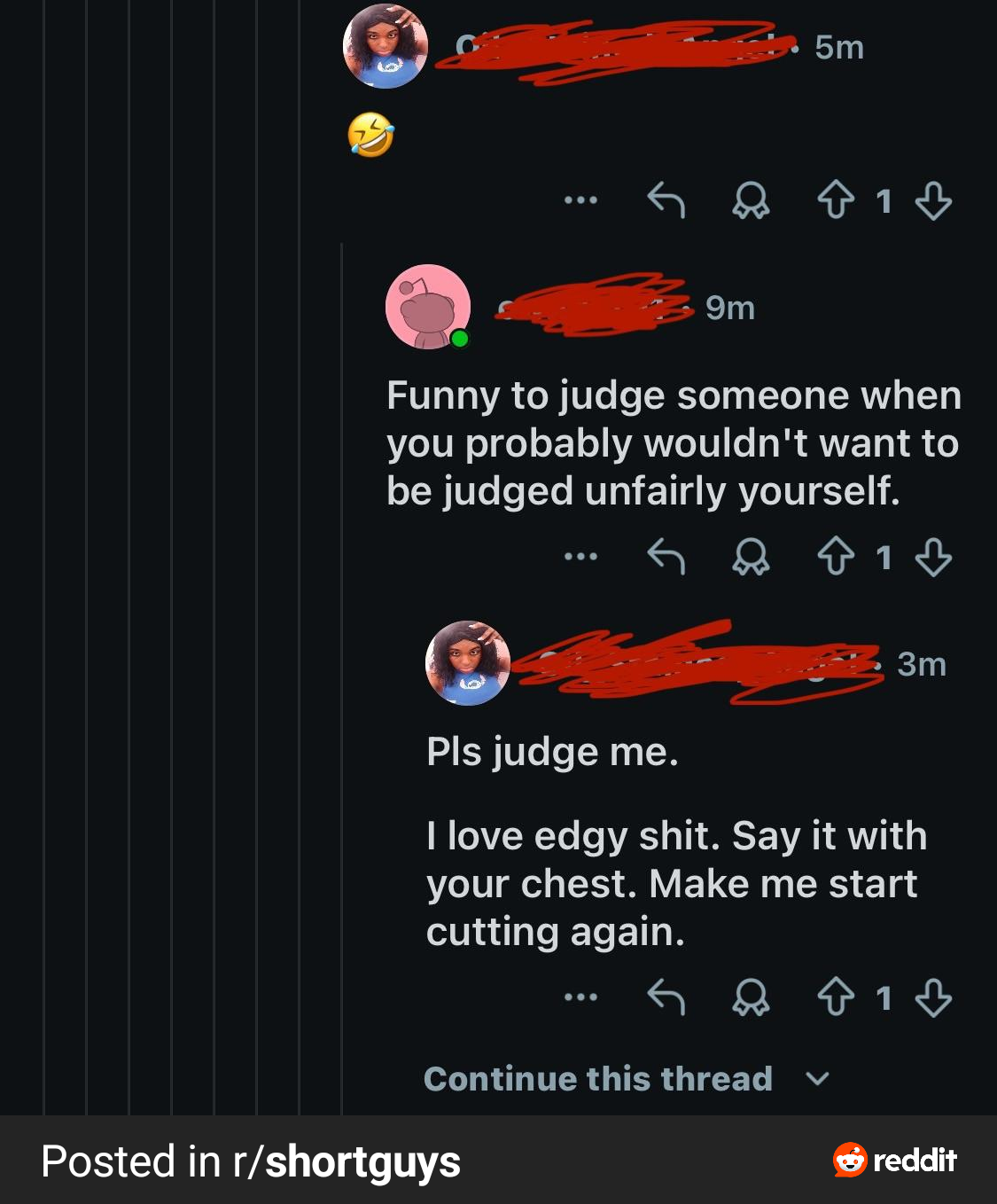The width and height of the screenshot is (997, 1204).
Task: Upvote the "Funny to judge someone" comment
Action: click(x=835, y=558)
